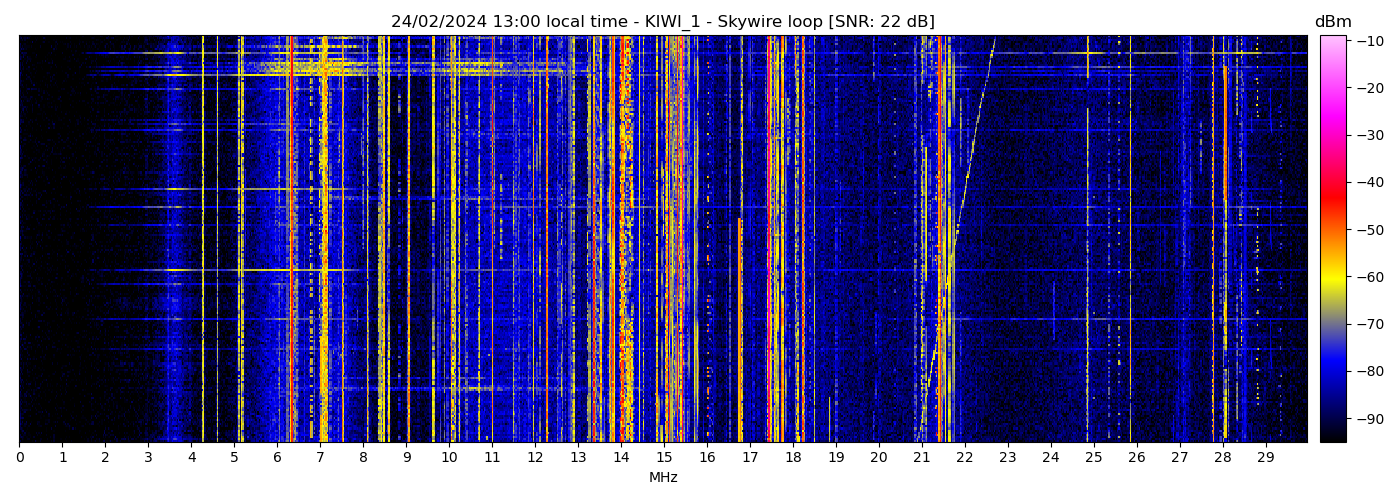Viewport: 1400px width, 500px height.
Task: Click the MHz x-axis label
Action: pyautogui.click(x=663, y=478)
